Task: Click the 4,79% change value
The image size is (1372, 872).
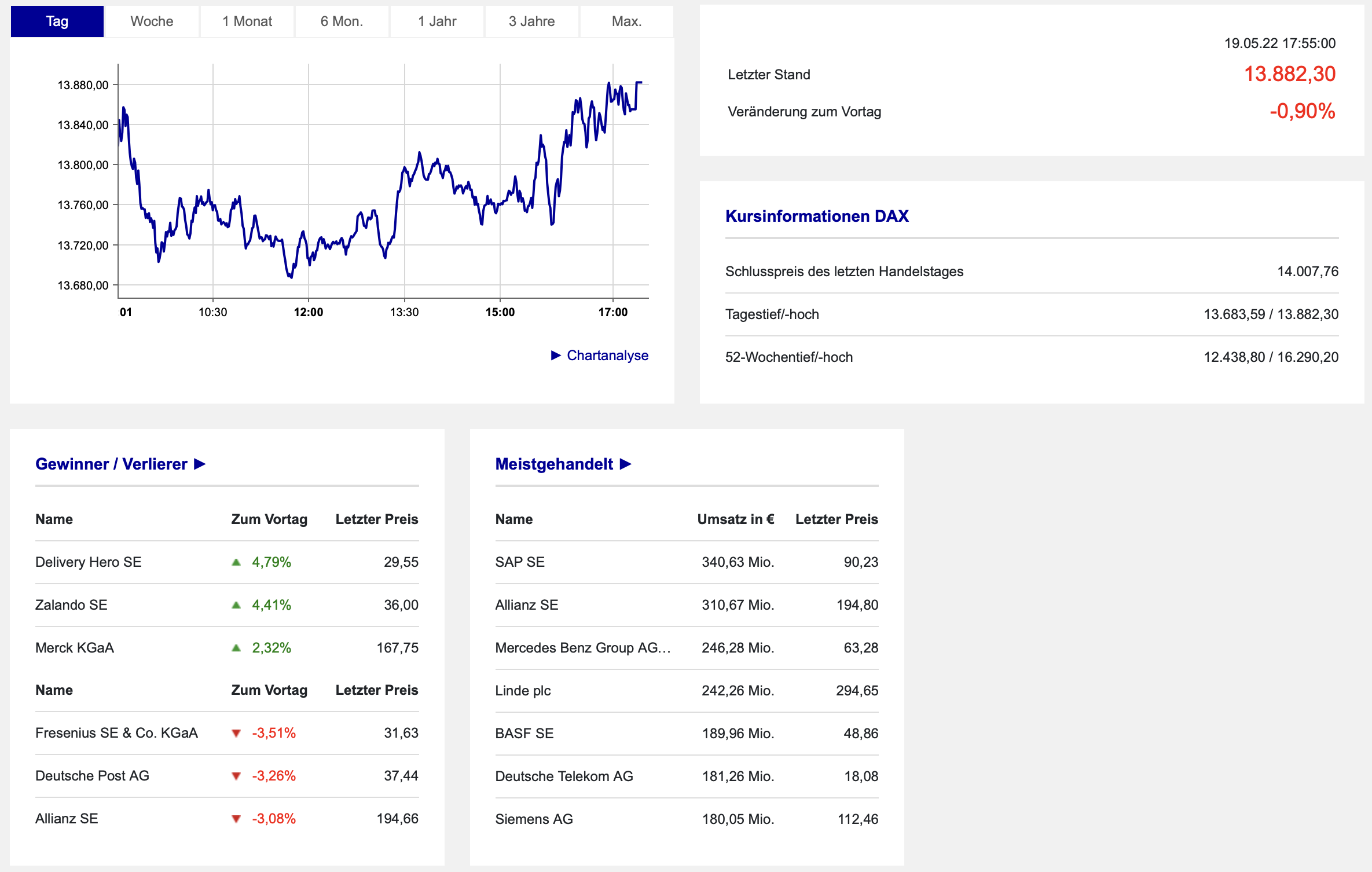Action: 272,562
